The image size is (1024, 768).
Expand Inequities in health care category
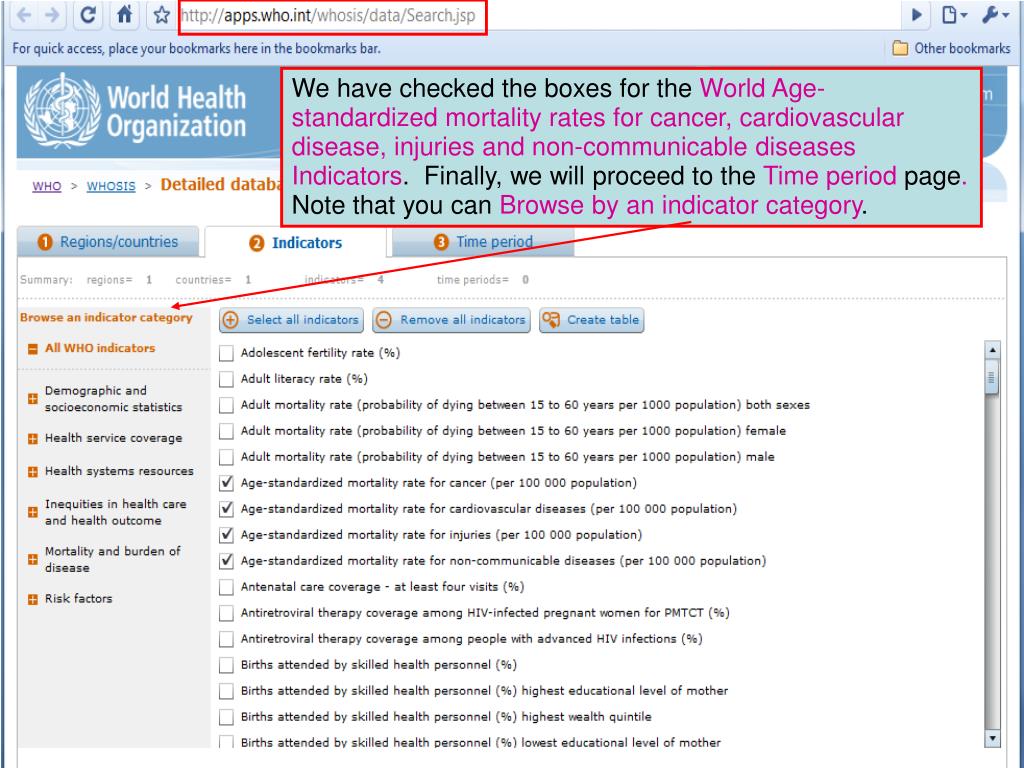click(33, 513)
